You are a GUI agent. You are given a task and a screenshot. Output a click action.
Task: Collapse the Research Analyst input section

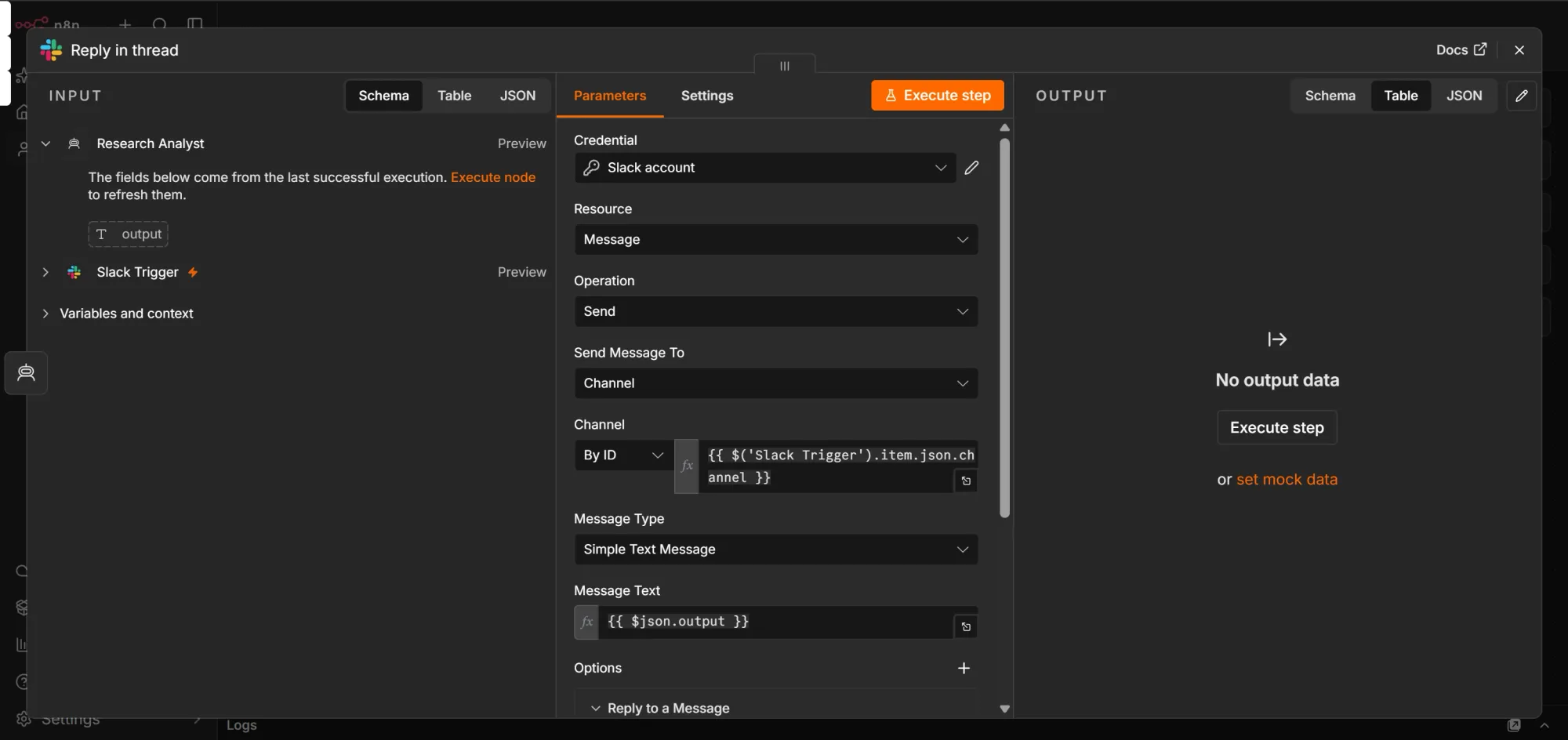pos(45,143)
